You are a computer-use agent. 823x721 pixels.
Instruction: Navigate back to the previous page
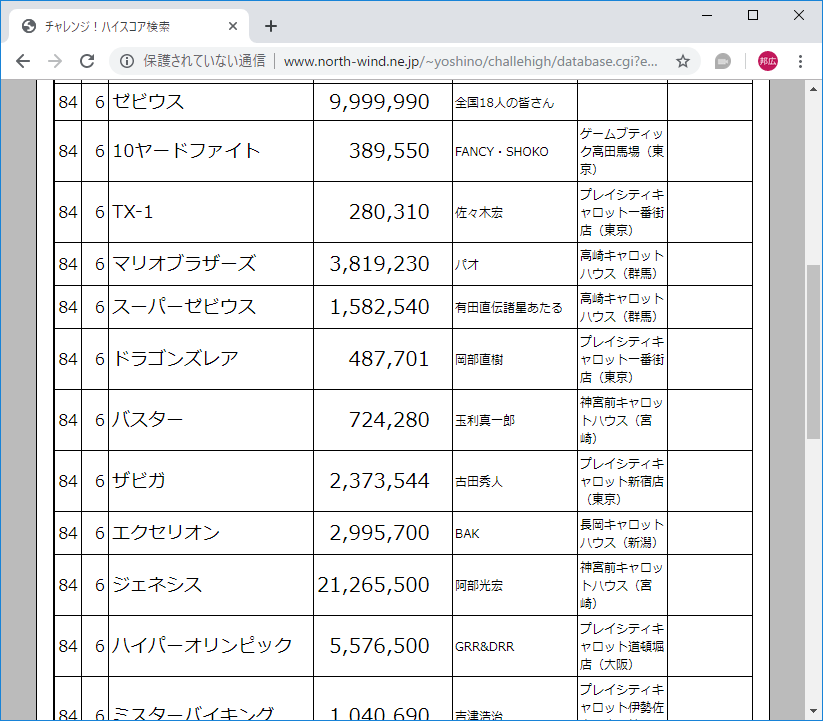[x=22, y=61]
